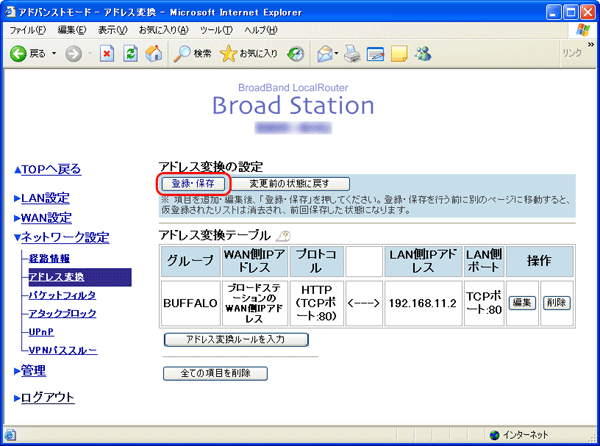This screenshot has width=600, height=446.
Task: Open the VPNパススルー sidebar link
Action: pyautogui.click(x=63, y=350)
